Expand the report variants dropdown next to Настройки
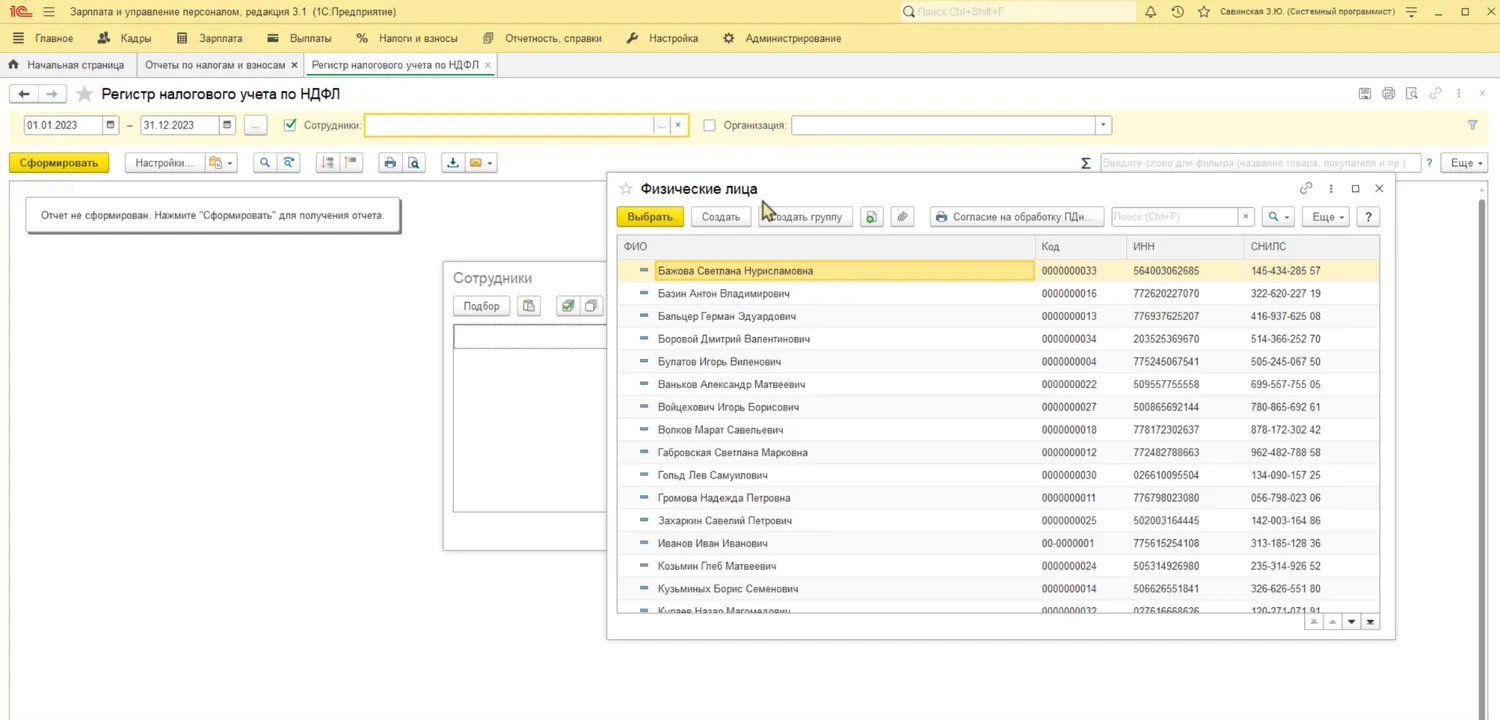Image resolution: width=1500 pixels, height=720 pixels. [x=221, y=163]
